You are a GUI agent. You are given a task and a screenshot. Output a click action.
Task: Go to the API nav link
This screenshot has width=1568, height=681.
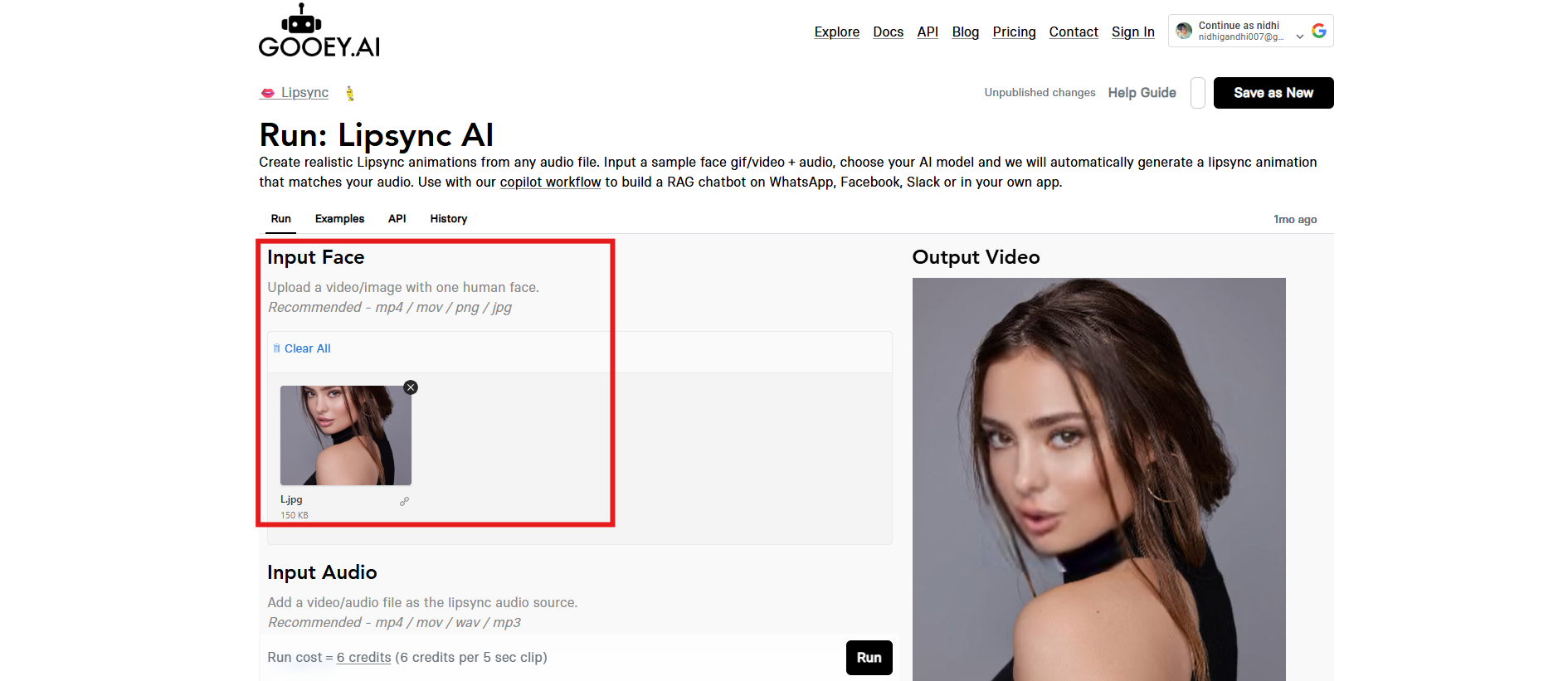[x=928, y=32]
